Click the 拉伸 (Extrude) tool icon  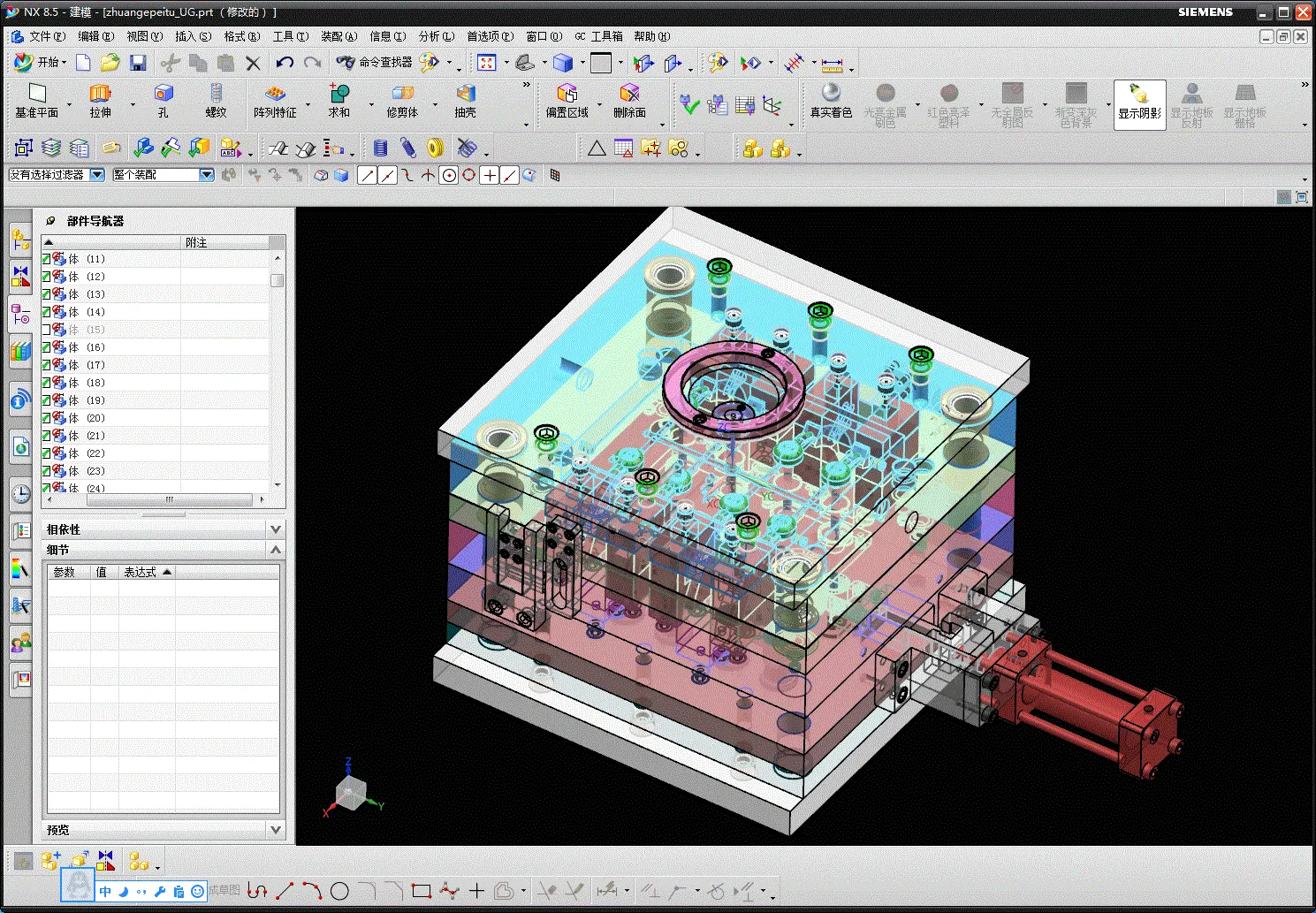[x=100, y=94]
